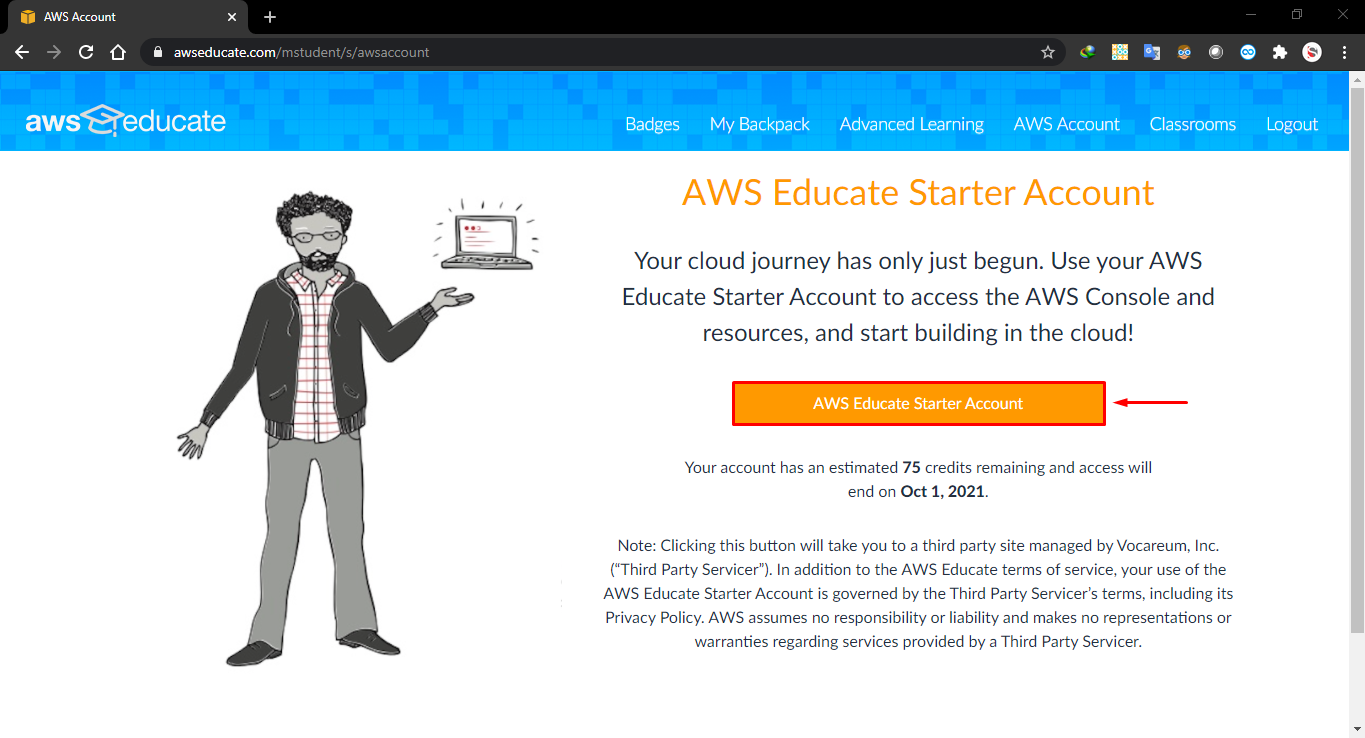The image size is (1365, 738).
Task: Open the Chrome profile avatar
Action: click(1312, 52)
